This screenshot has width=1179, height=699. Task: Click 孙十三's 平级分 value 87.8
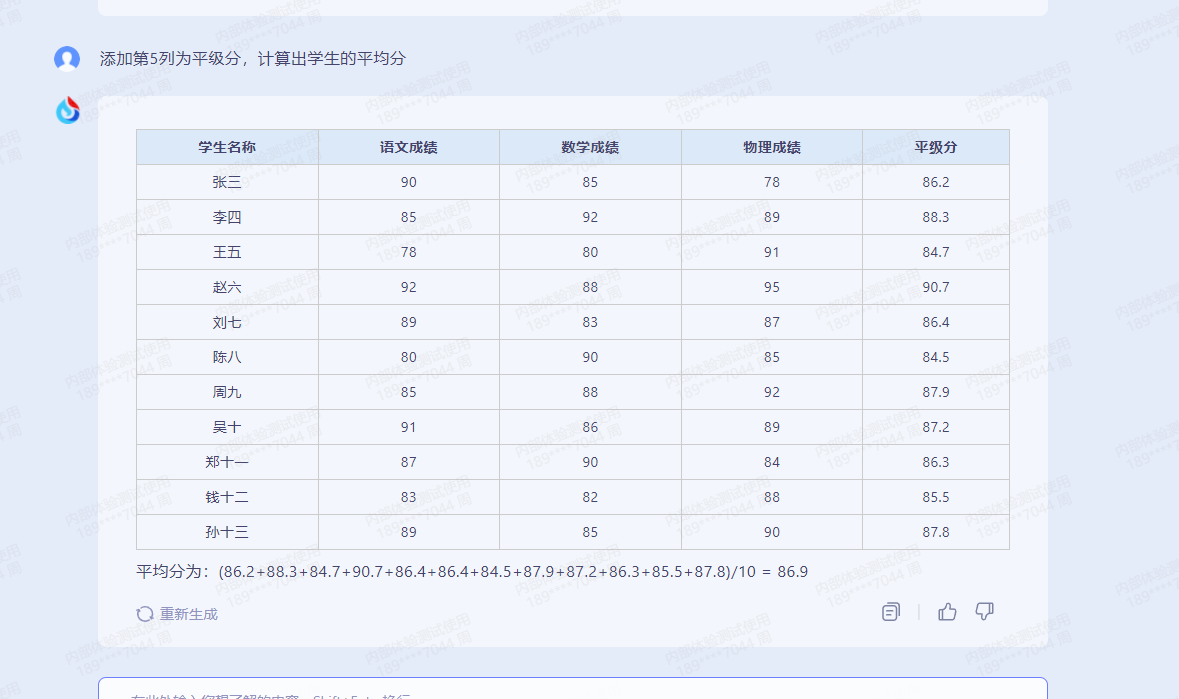pos(935,532)
